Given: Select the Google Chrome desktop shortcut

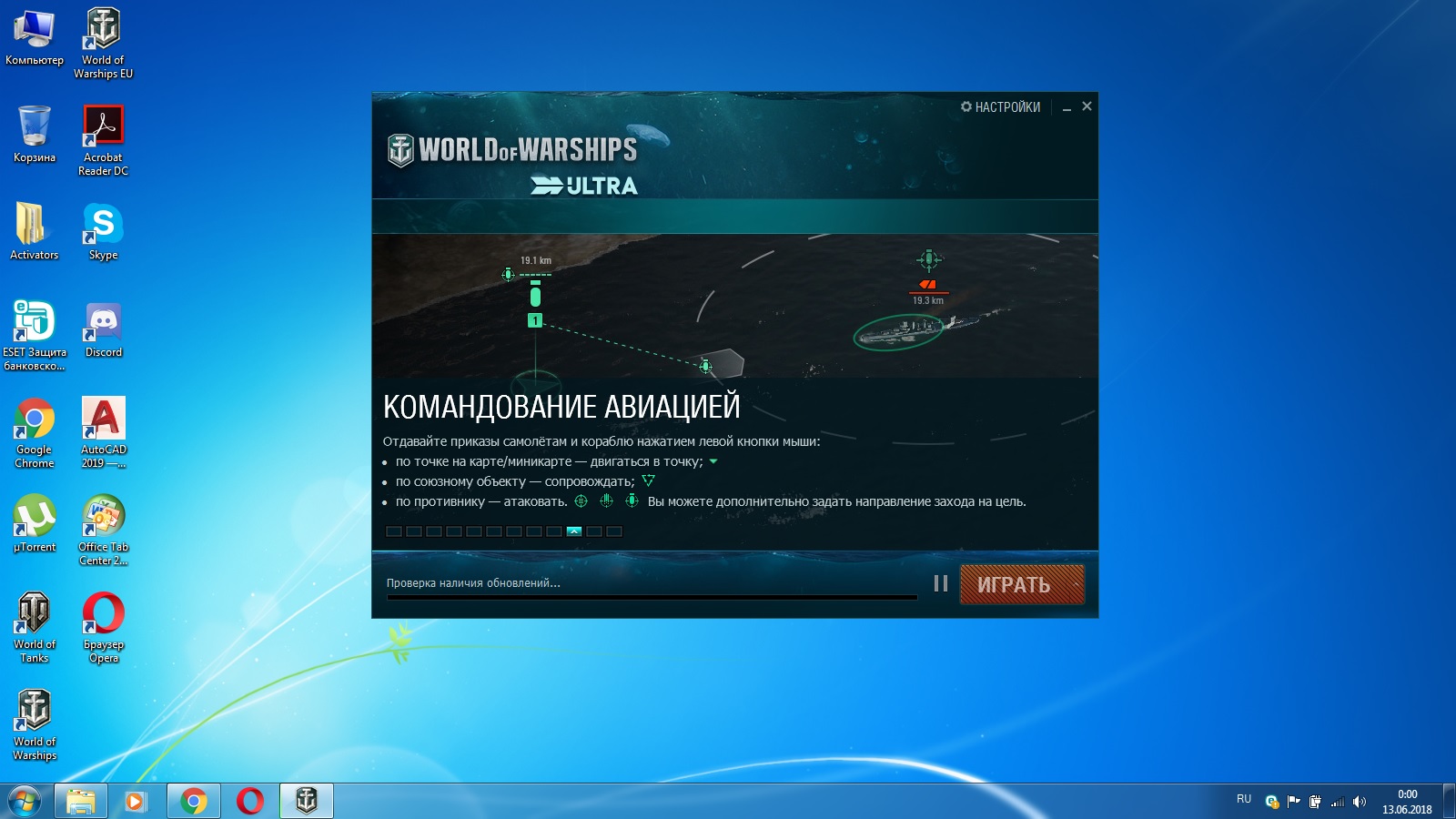Looking at the screenshot, I should point(35,433).
